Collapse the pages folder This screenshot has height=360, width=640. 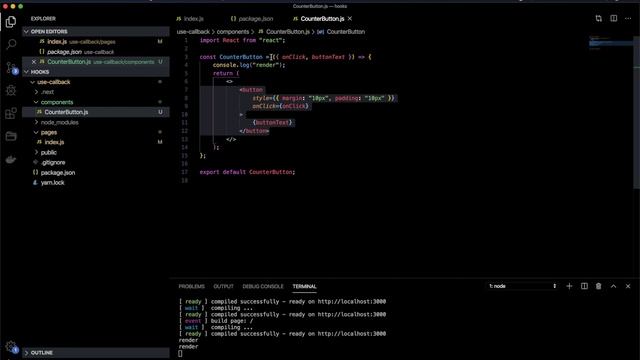[x=96, y=132]
